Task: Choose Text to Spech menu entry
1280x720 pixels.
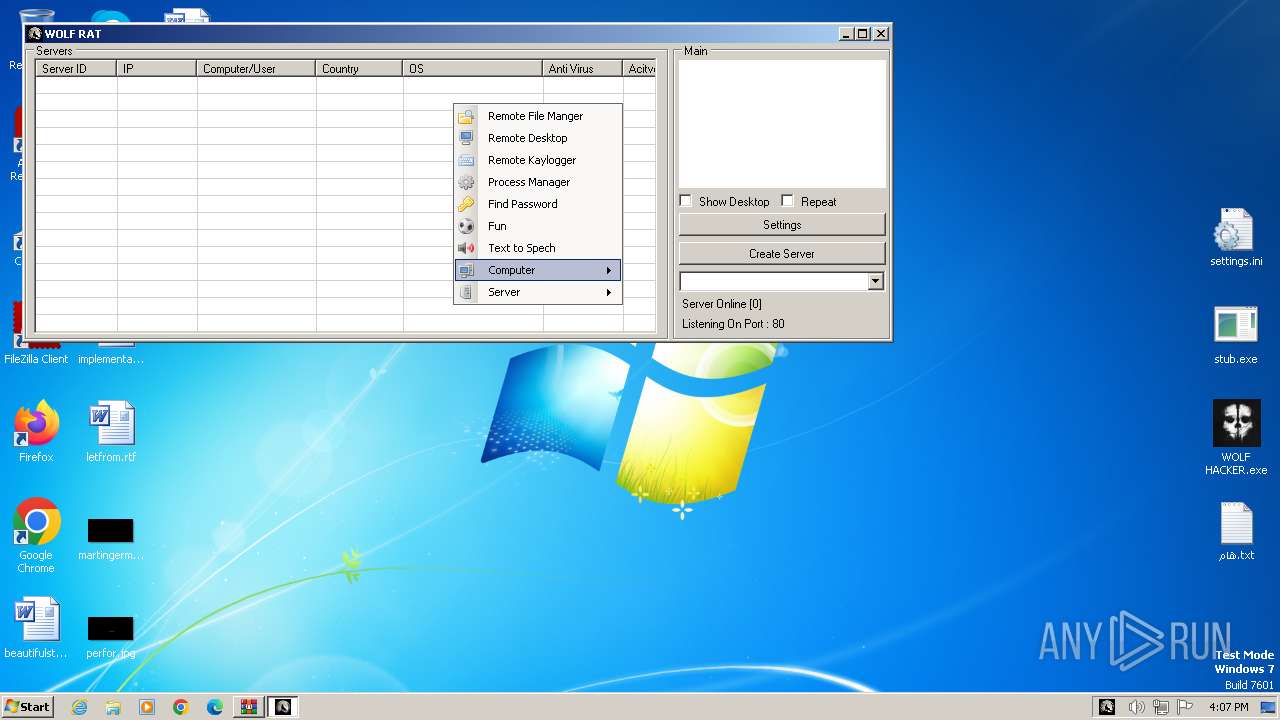Action: coord(538,248)
